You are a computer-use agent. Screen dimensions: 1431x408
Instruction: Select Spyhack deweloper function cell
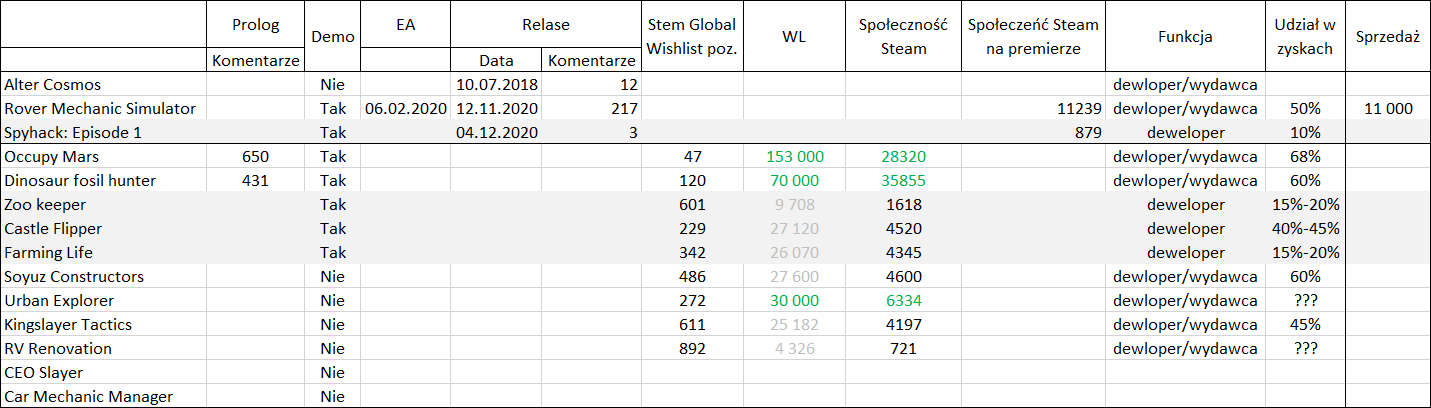pyautogui.click(x=1185, y=133)
